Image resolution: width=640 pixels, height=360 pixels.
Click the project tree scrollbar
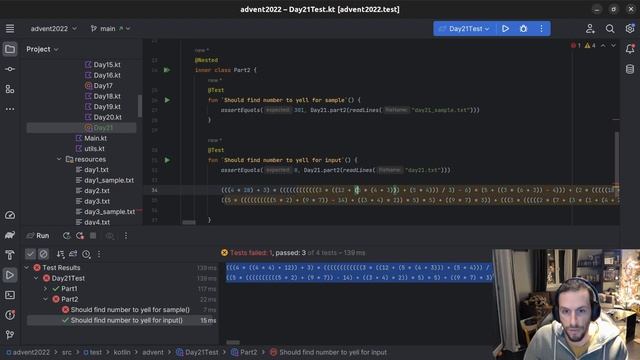point(140,106)
